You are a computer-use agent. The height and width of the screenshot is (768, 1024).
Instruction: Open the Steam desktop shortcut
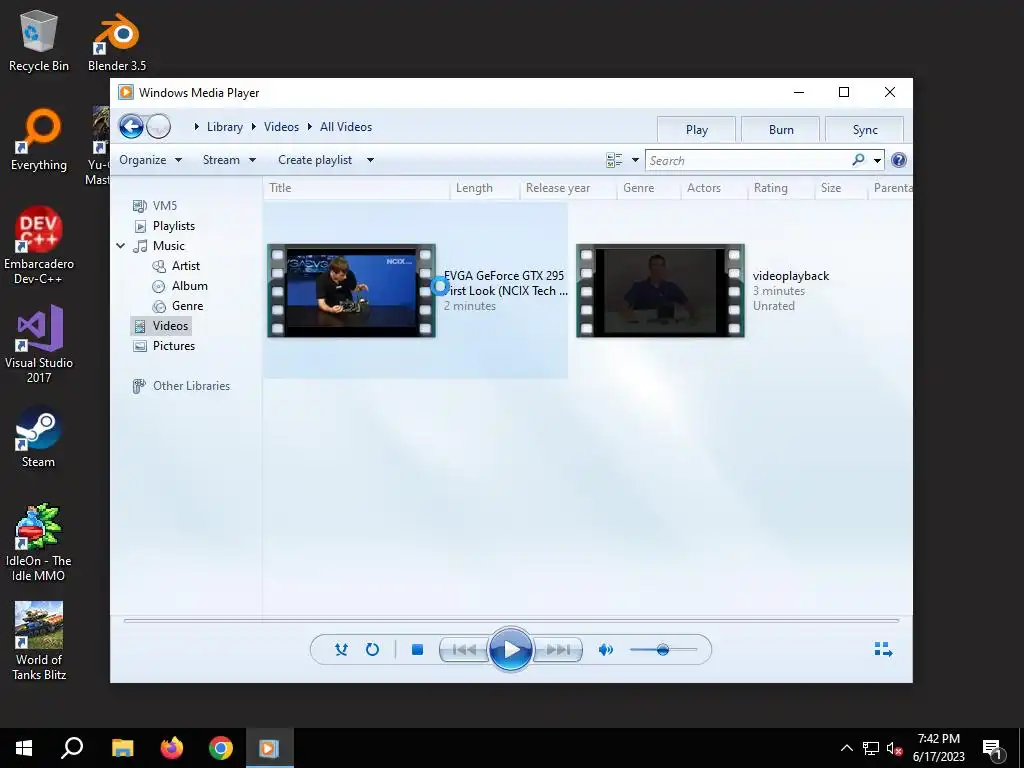click(x=39, y=437)
